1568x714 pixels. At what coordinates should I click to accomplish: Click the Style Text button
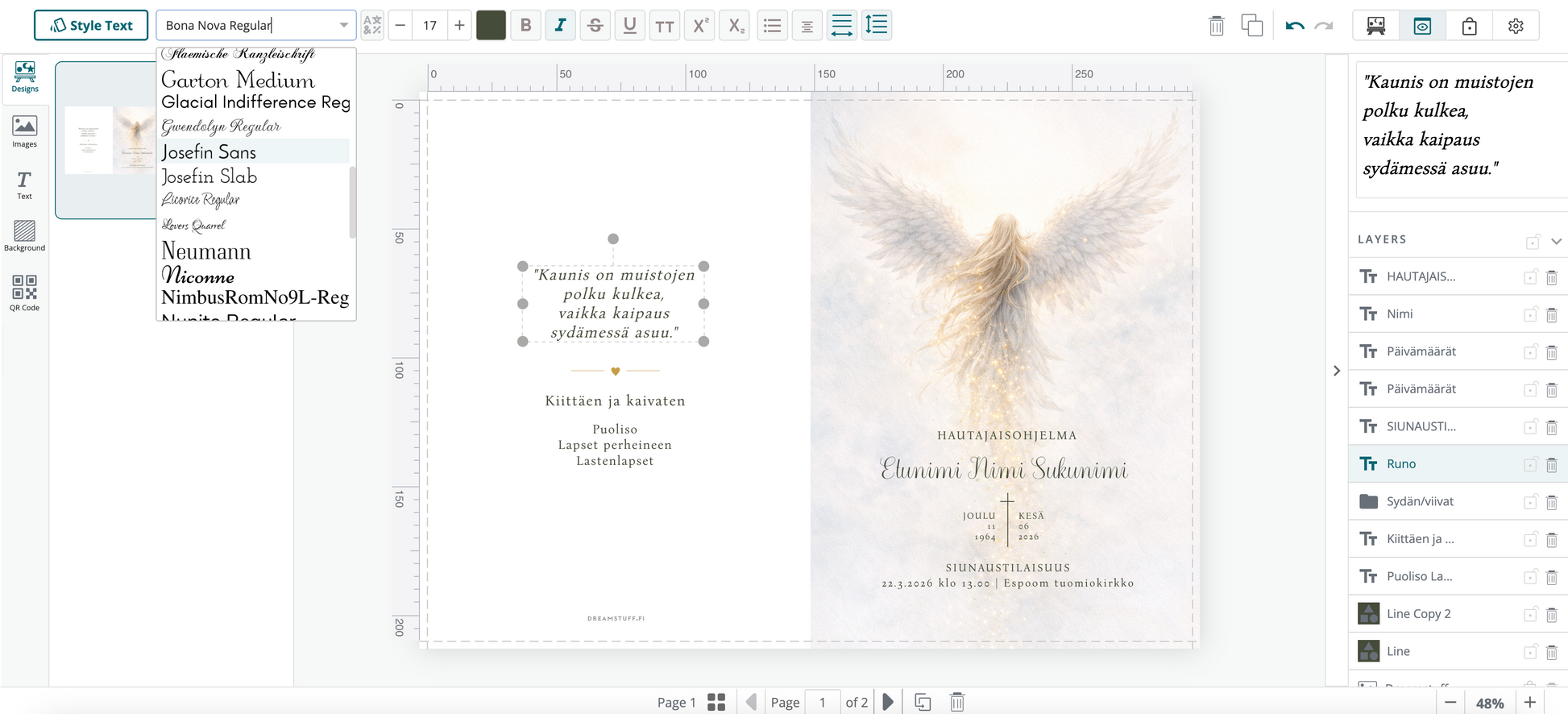(x=91, y=25)
